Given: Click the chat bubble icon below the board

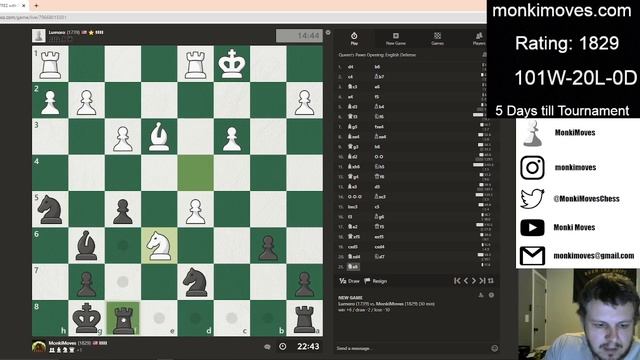Looking at the screenshot, I should coord(267,347).
